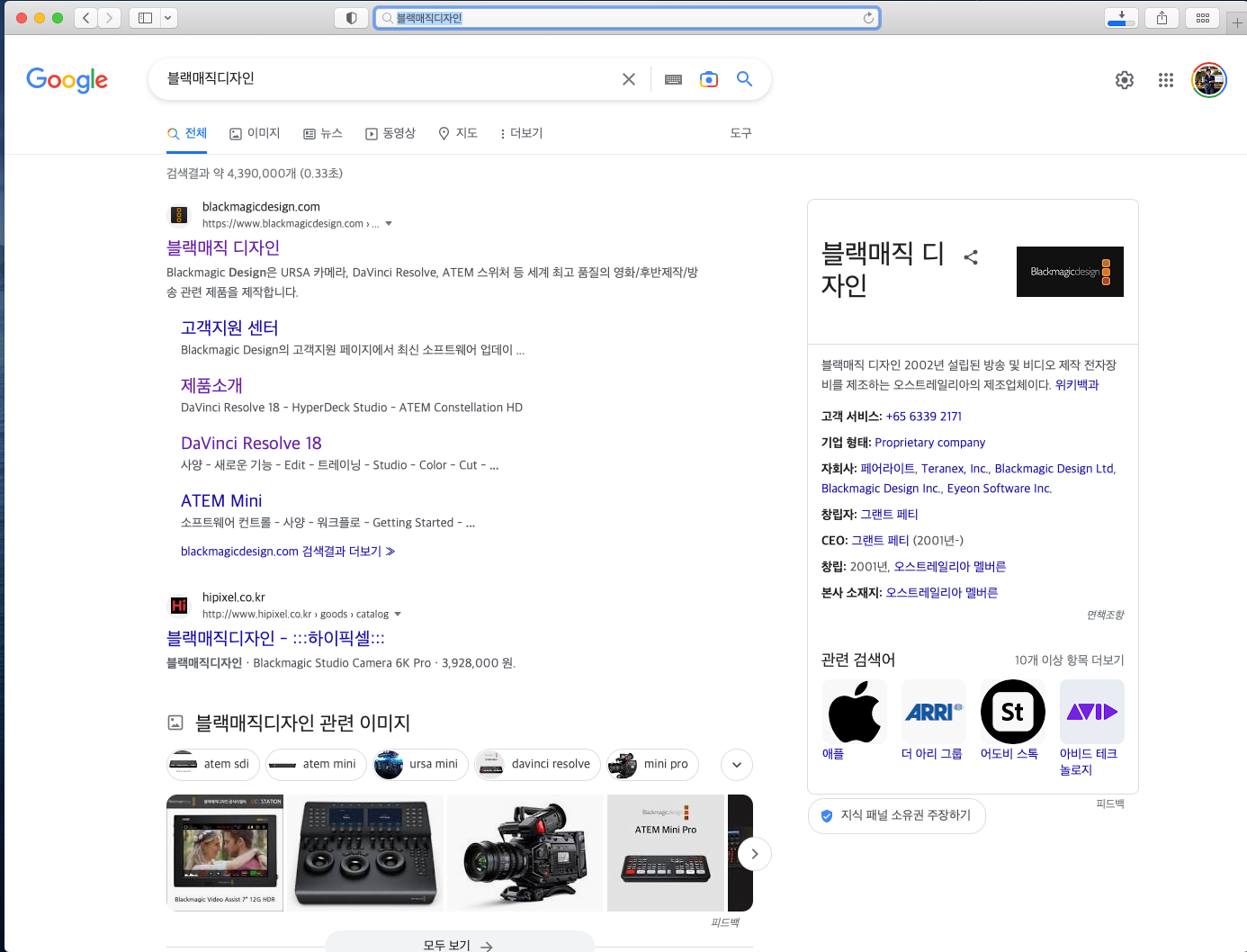Filter images by atem mini chip
The image size is (1247, 952).
tap(316, 765)
